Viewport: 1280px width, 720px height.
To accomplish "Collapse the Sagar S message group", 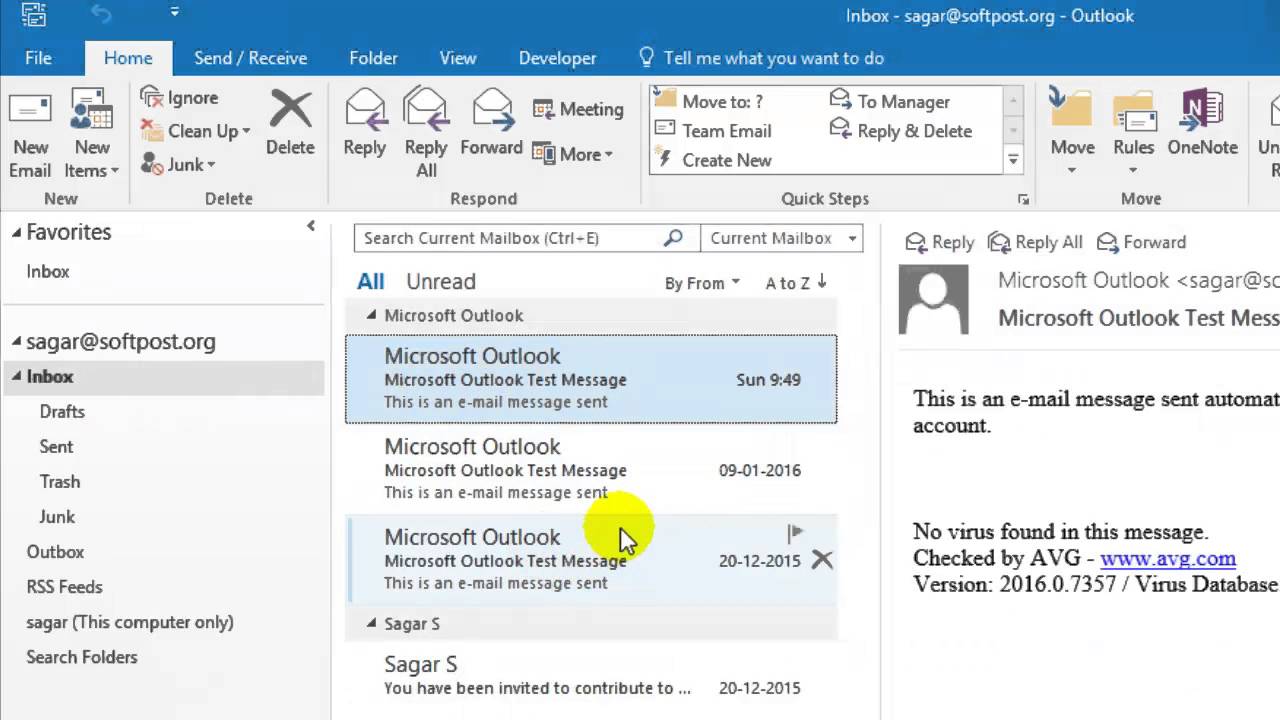I will pos(371,623).
